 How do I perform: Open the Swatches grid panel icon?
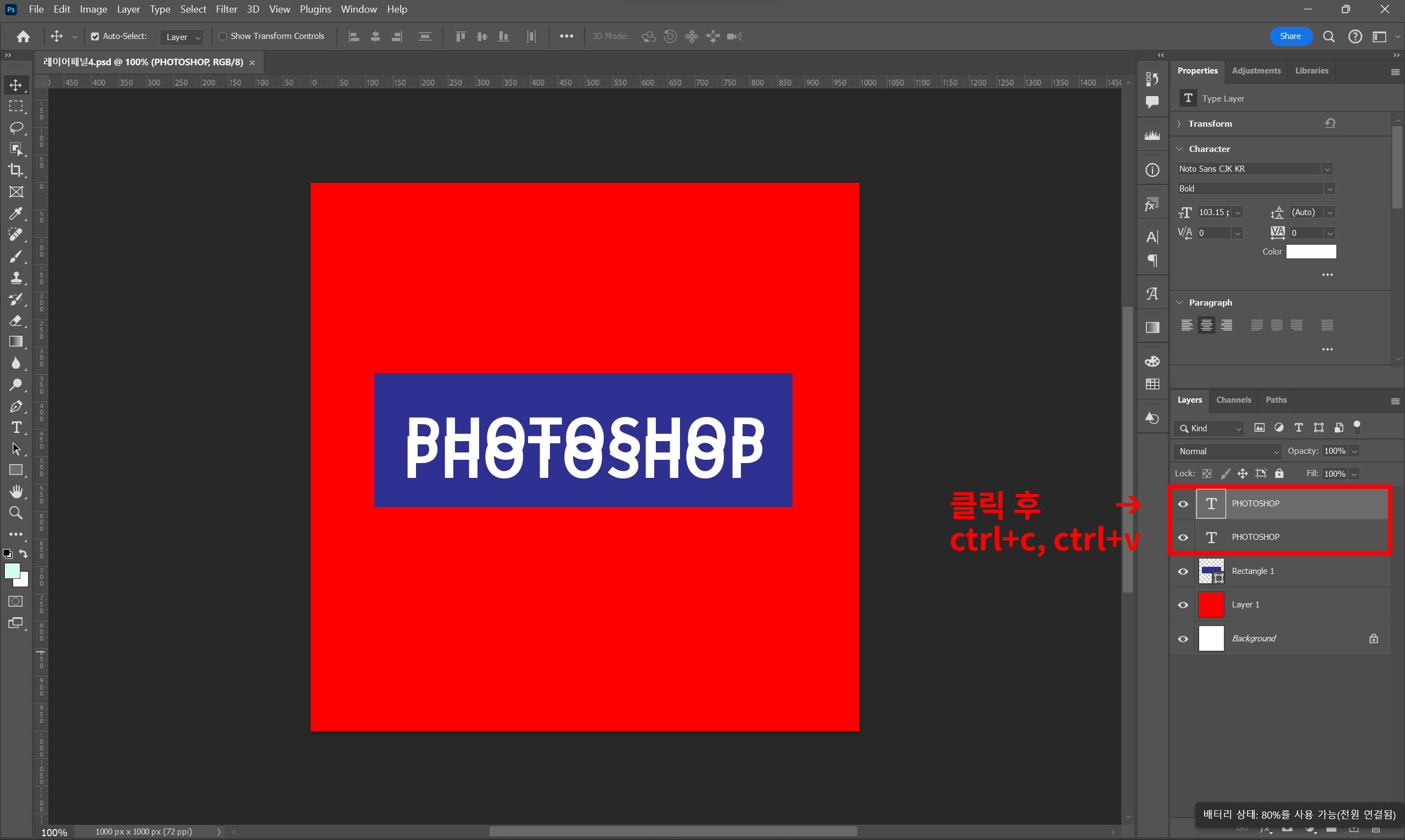point(1152,385)
